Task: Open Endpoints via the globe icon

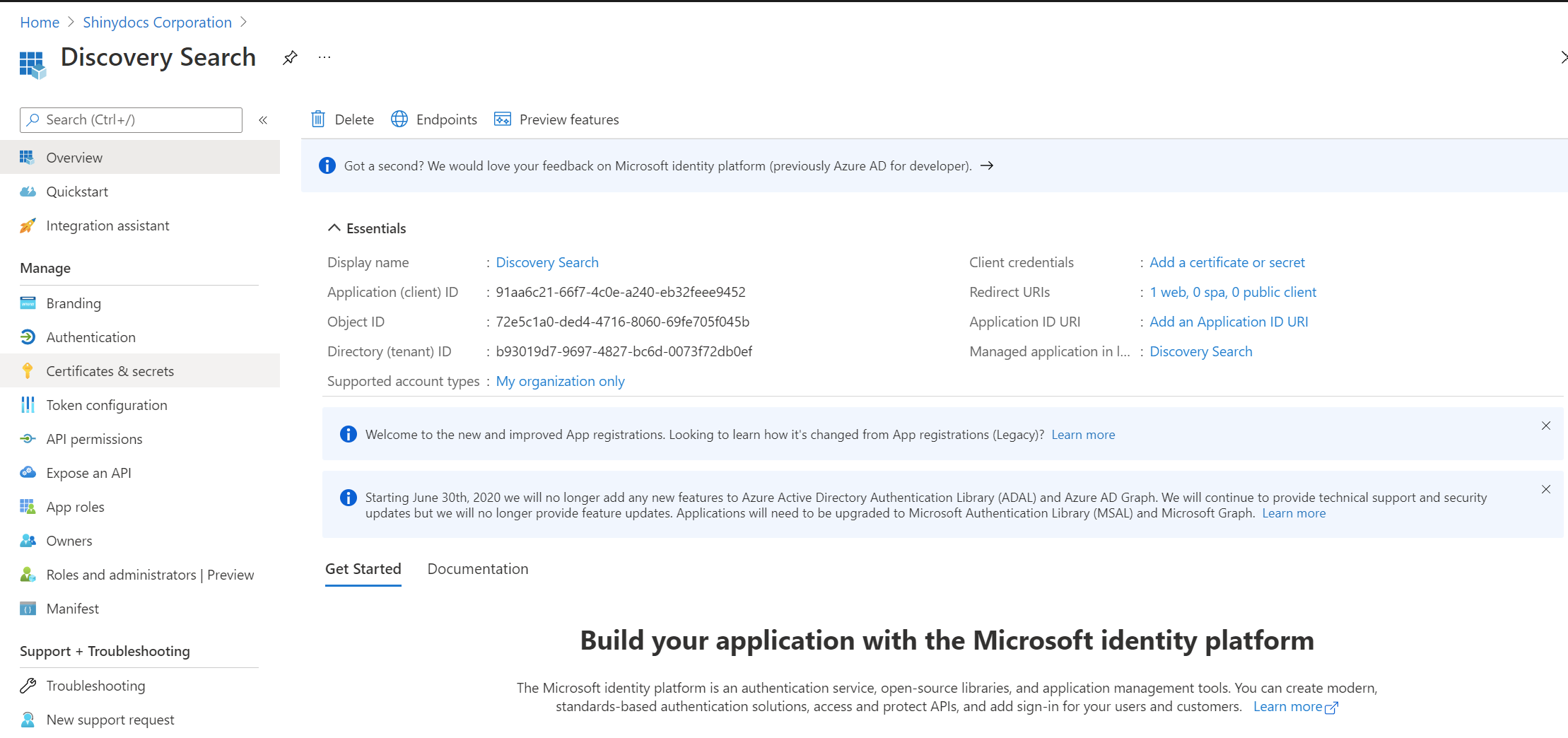Action: click(399, 119)
